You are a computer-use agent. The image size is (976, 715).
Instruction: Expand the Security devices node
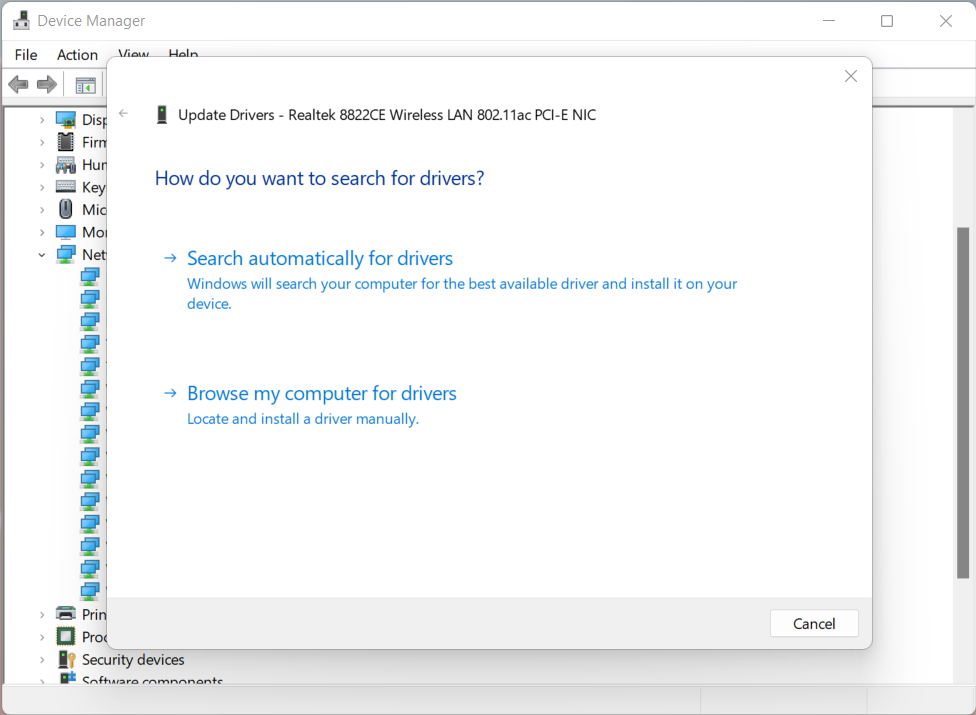pyautogui.click(x=42, y=660)
